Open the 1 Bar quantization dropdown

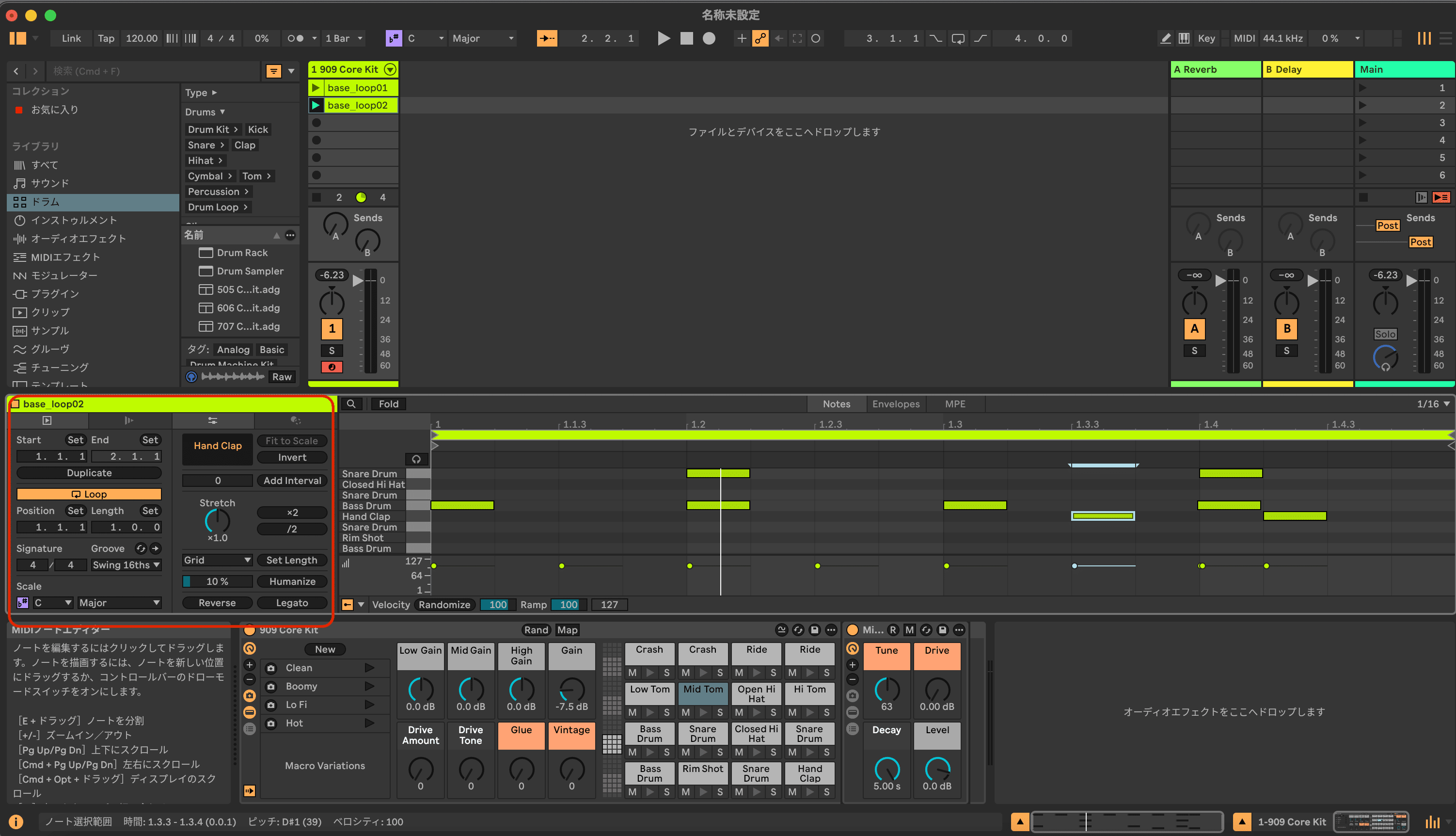[x=343, y=38]
